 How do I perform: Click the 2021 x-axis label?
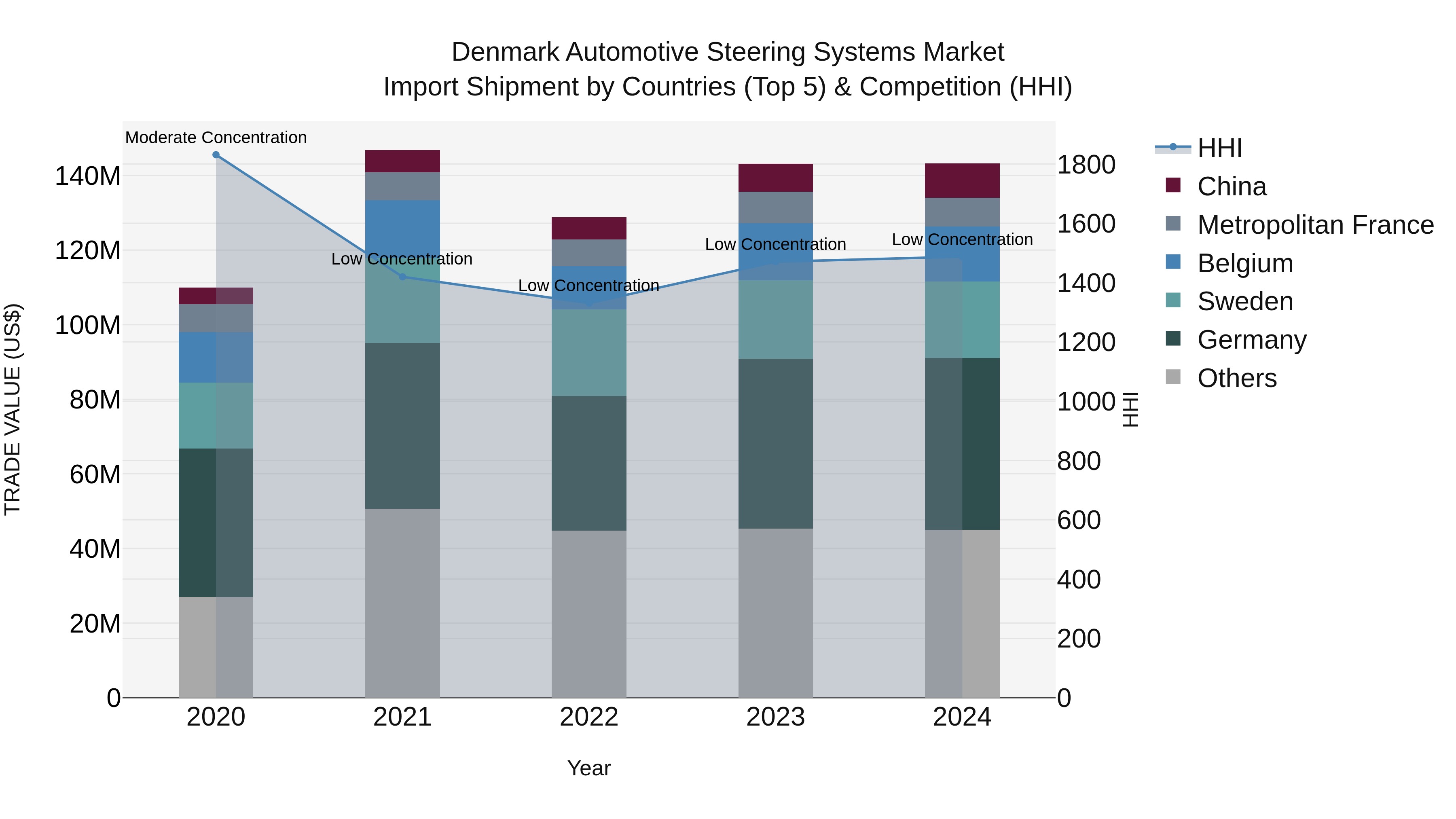402,717
